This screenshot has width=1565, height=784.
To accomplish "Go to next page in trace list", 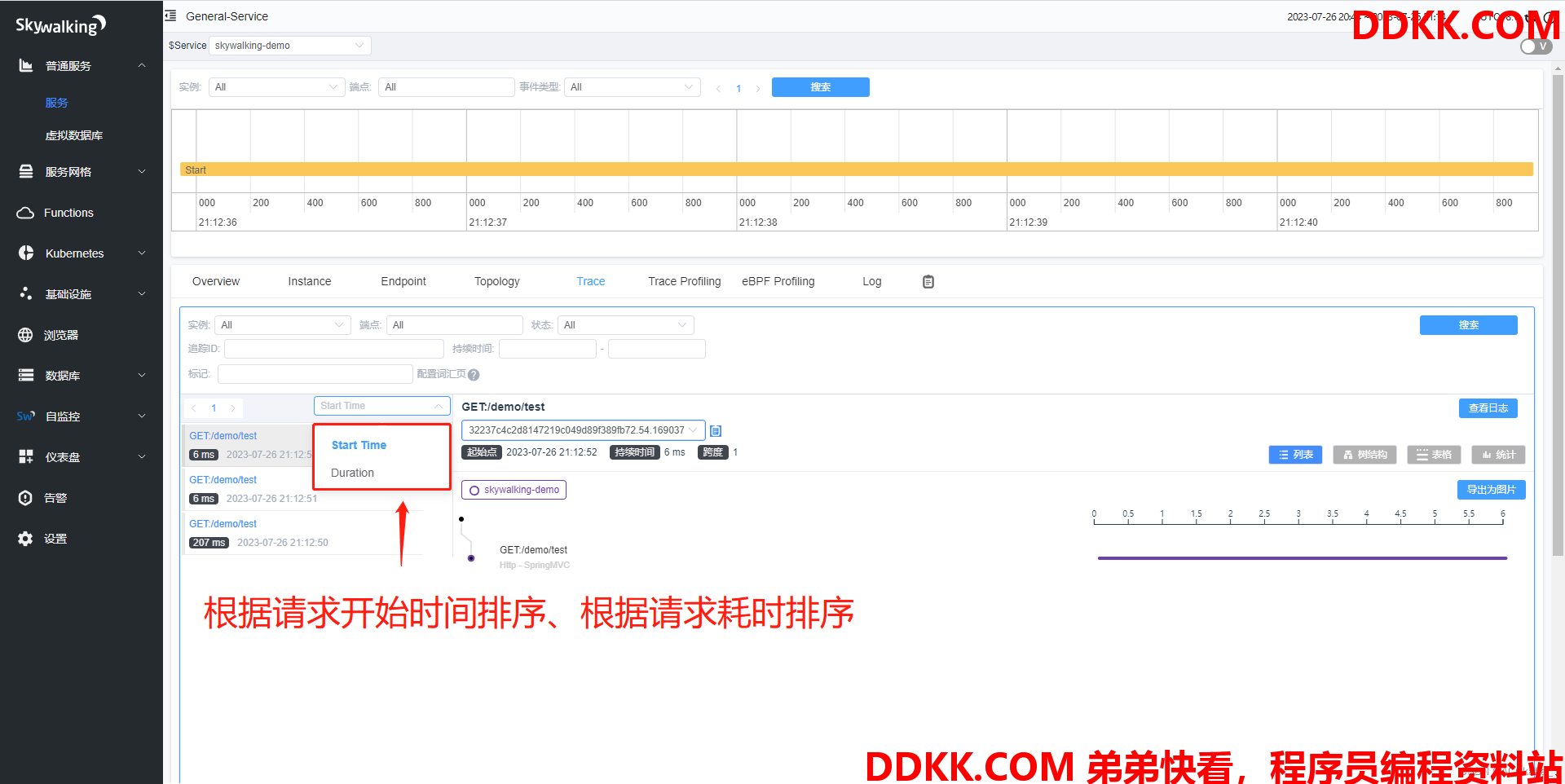I will [x=233, y=408].
